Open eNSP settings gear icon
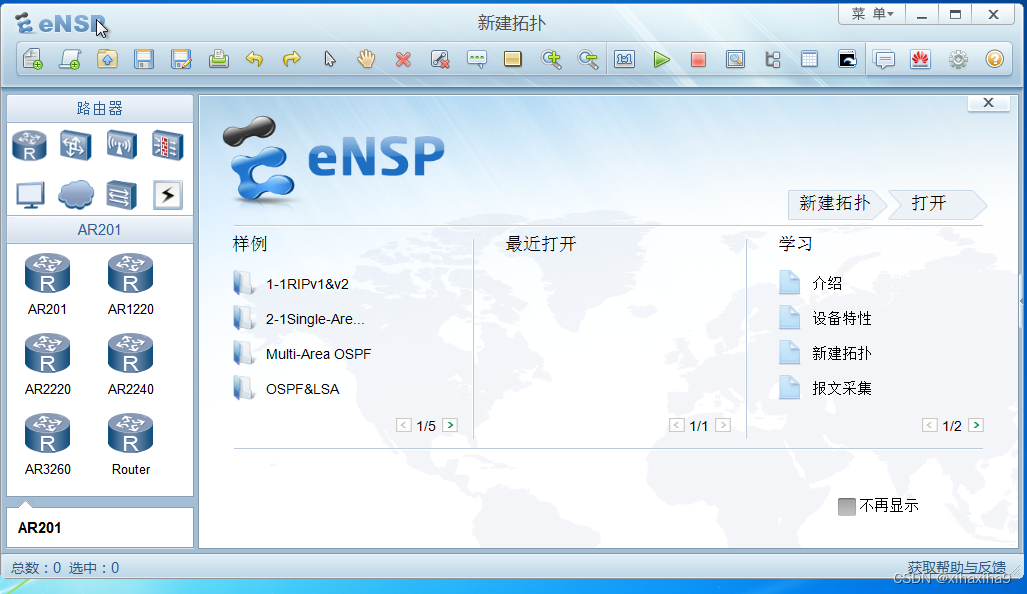The height and width of the screenshot is (594, 1027). click(957, 59)
